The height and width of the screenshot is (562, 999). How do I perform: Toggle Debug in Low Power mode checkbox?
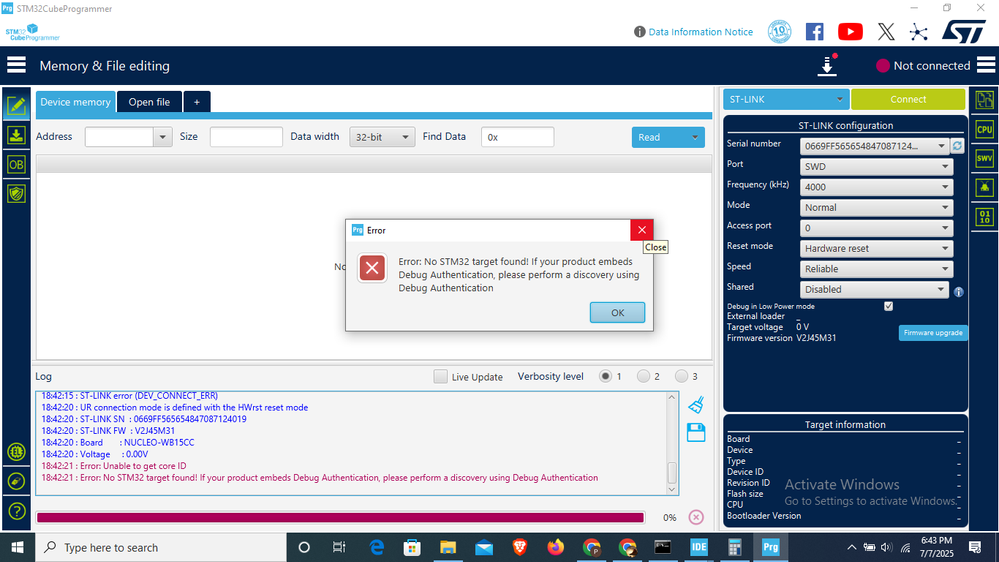888,306
